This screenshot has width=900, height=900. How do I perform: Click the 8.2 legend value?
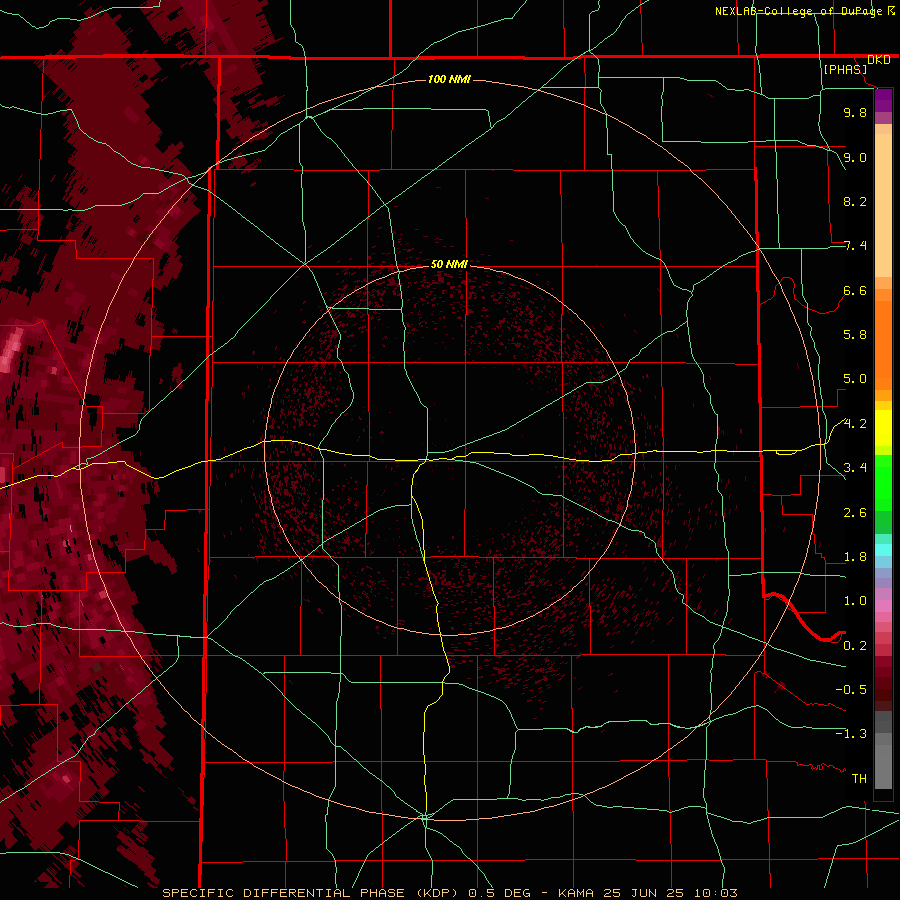point(855,201)
